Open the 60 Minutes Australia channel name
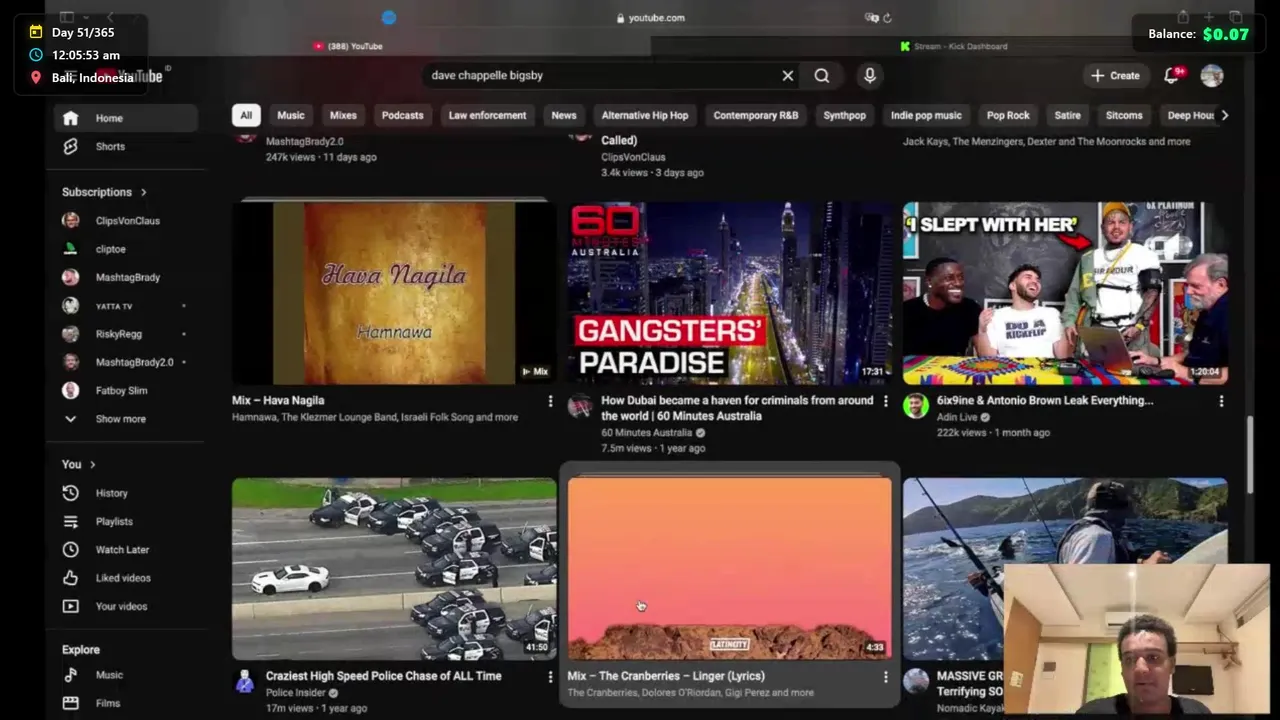 [646, 433]
